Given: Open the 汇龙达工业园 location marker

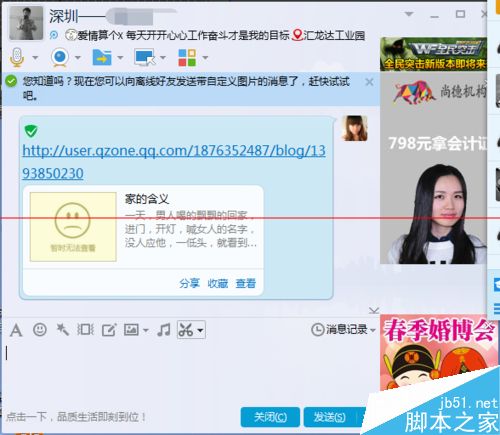Looking at the screenshot, I should (x=329, y=35).
